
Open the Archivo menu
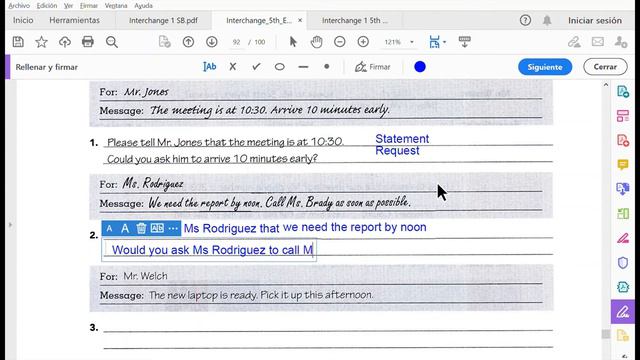[19, 6]
